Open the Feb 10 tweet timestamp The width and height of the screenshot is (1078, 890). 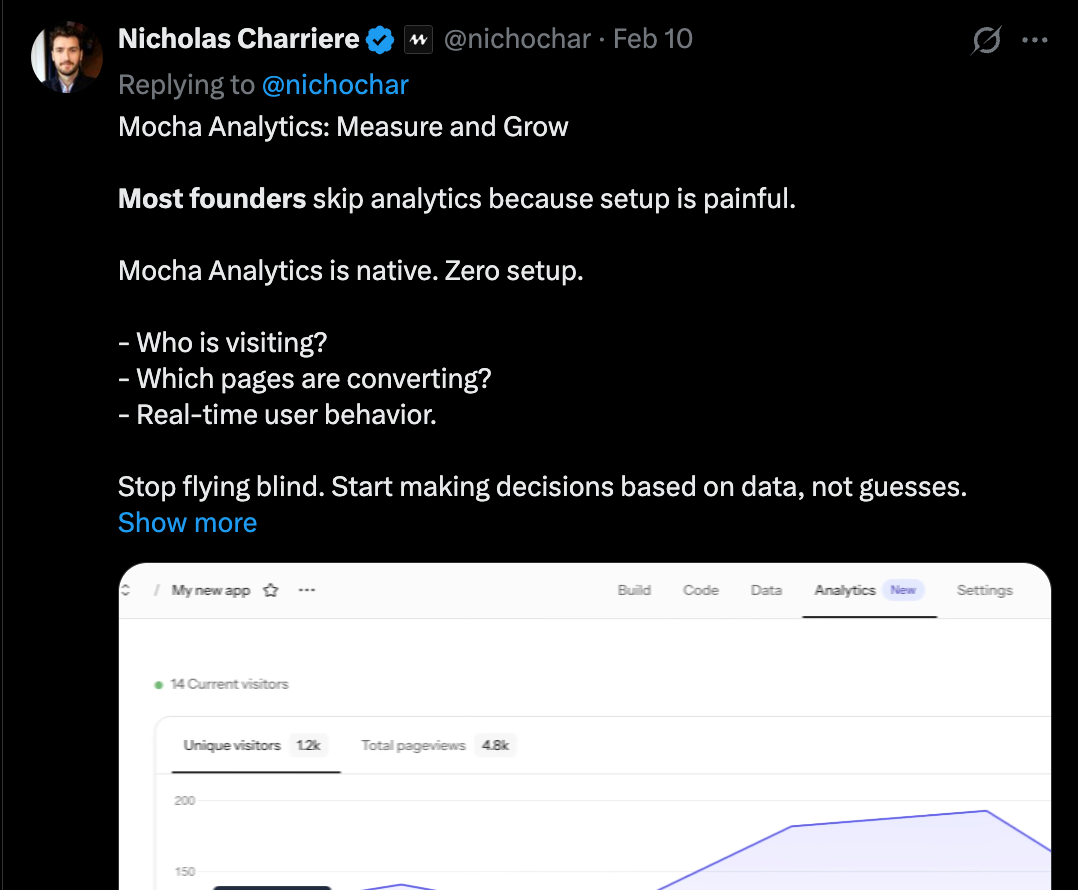coord(653,40)
